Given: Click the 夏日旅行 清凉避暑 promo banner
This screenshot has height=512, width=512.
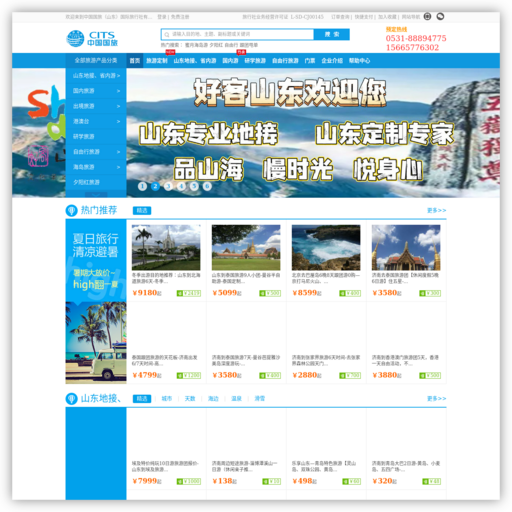Looking at the screenshot, I should coord(96,302).
